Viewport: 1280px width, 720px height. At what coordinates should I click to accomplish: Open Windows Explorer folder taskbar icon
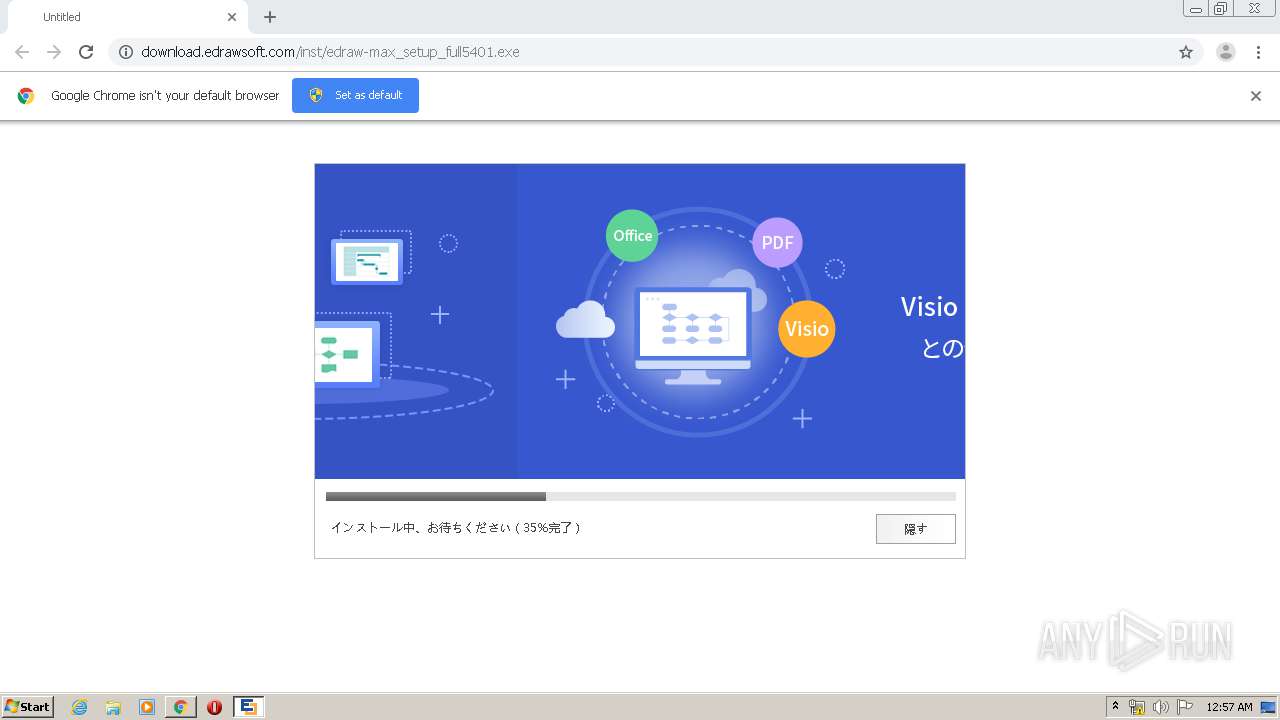click(113, 707)
